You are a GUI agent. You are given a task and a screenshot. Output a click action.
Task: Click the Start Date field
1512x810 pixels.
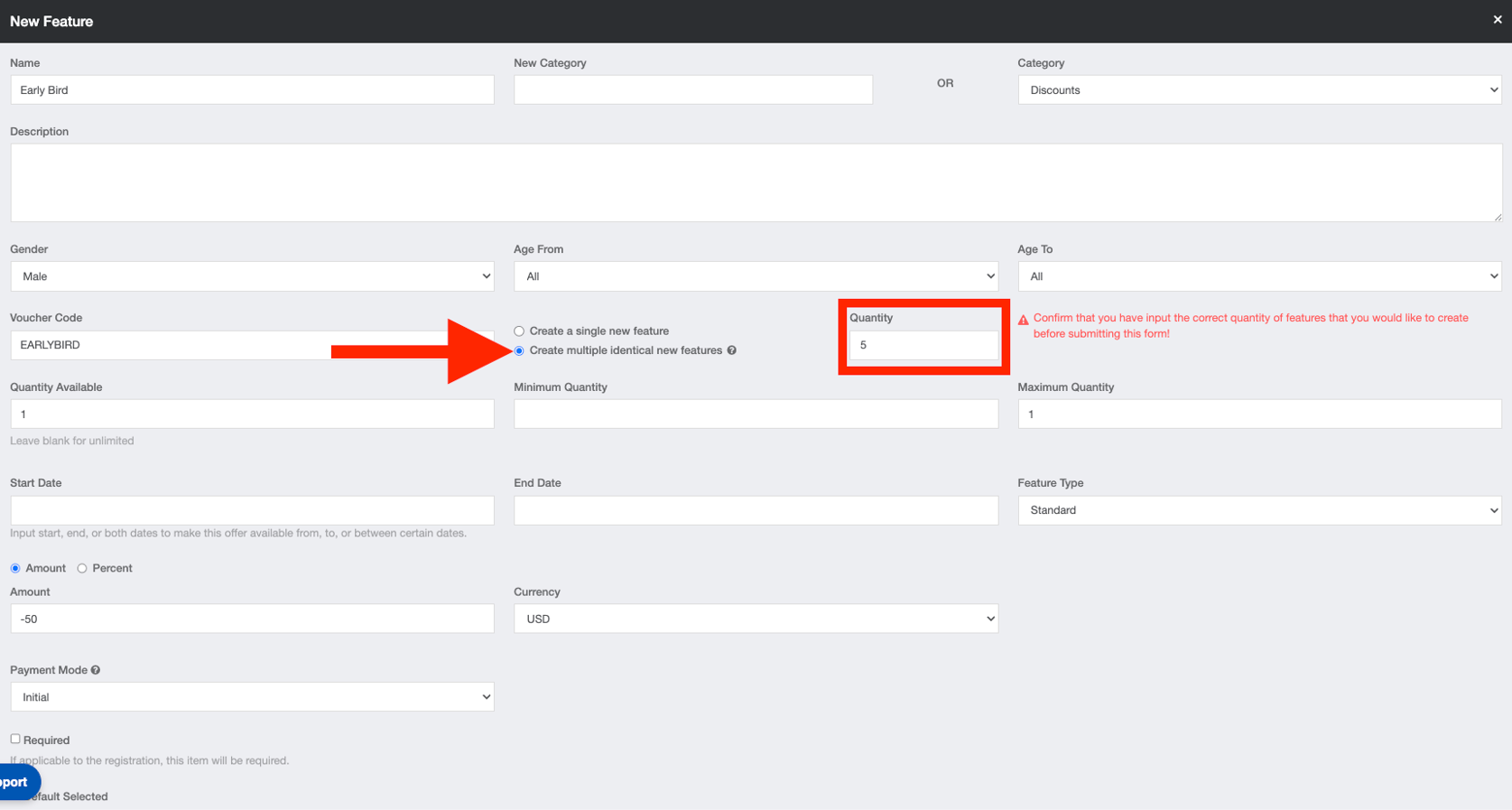click(x=252, y=510)
